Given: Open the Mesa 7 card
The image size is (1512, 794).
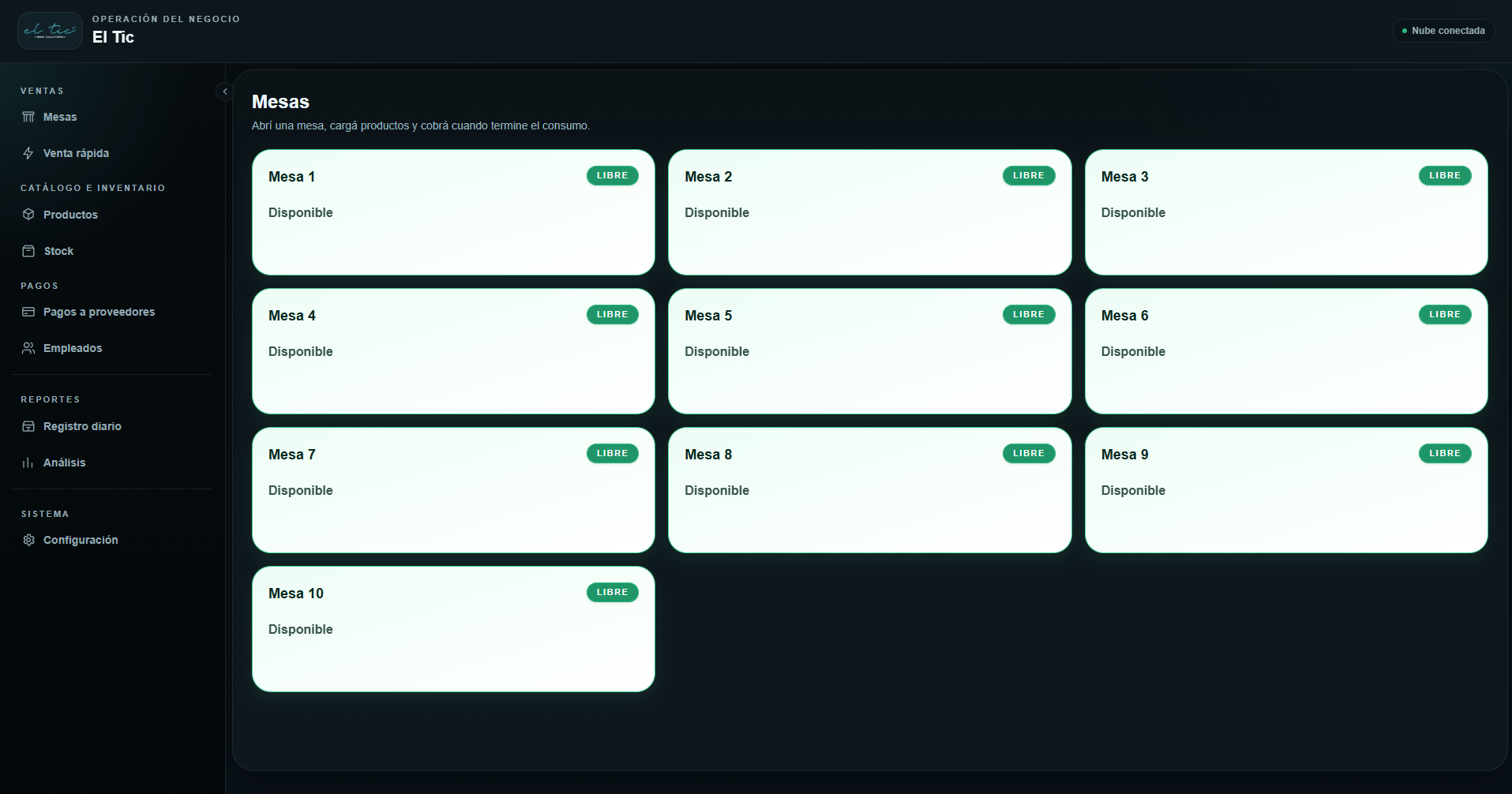Looking at the screenshot, I should pyautogui.click(x=453, y=490).
